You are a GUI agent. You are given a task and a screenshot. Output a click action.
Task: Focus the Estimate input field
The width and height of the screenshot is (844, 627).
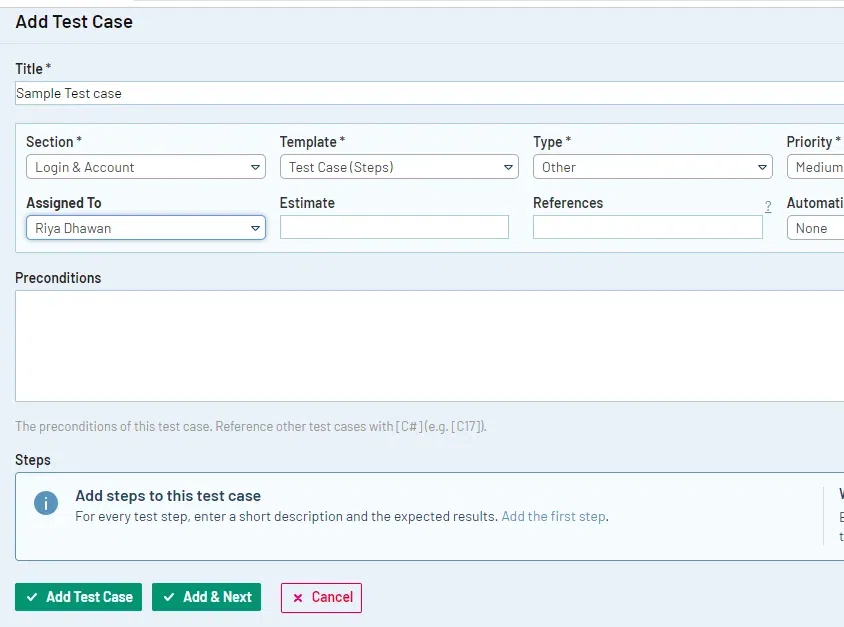click(x=394, y=228)
